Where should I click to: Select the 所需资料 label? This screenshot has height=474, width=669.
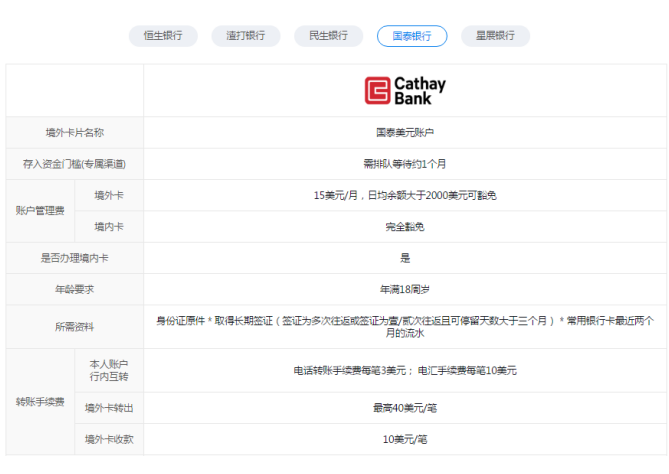point(75,327)
